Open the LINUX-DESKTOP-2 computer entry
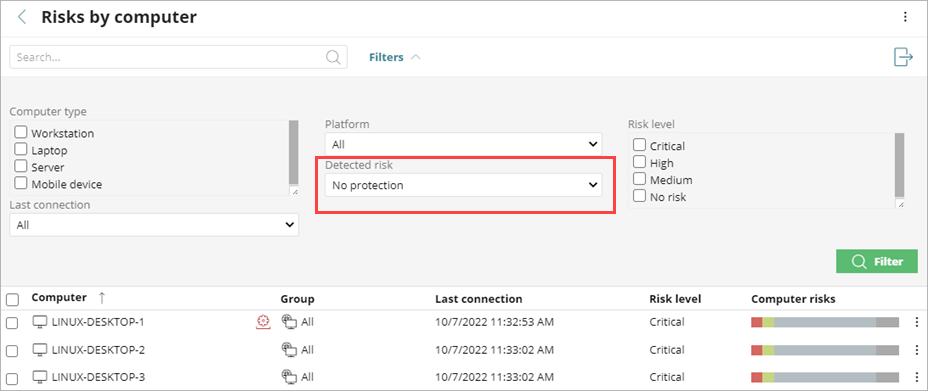 point(98,350)
